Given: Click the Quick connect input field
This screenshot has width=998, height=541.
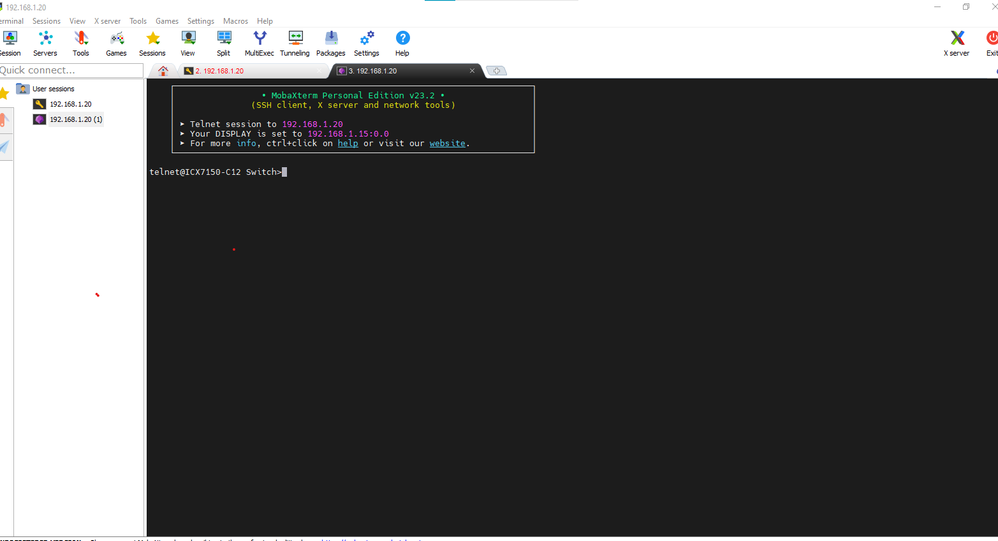Looking at the screenshot, I should pyautogui.click(x=70, y=70).
